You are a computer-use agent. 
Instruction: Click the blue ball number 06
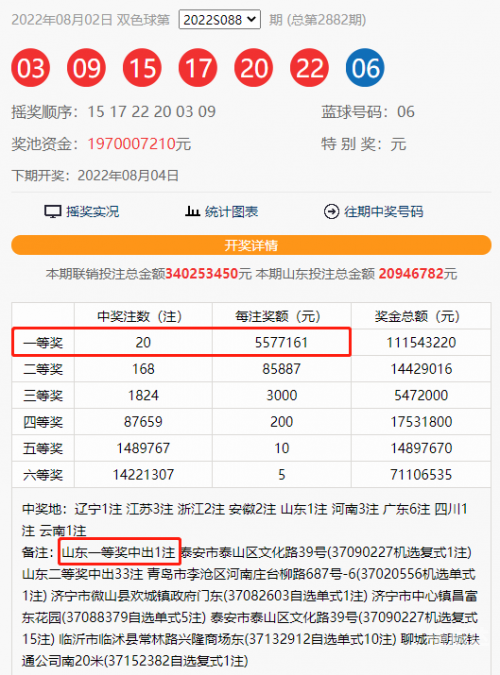[x=365, y=68]
